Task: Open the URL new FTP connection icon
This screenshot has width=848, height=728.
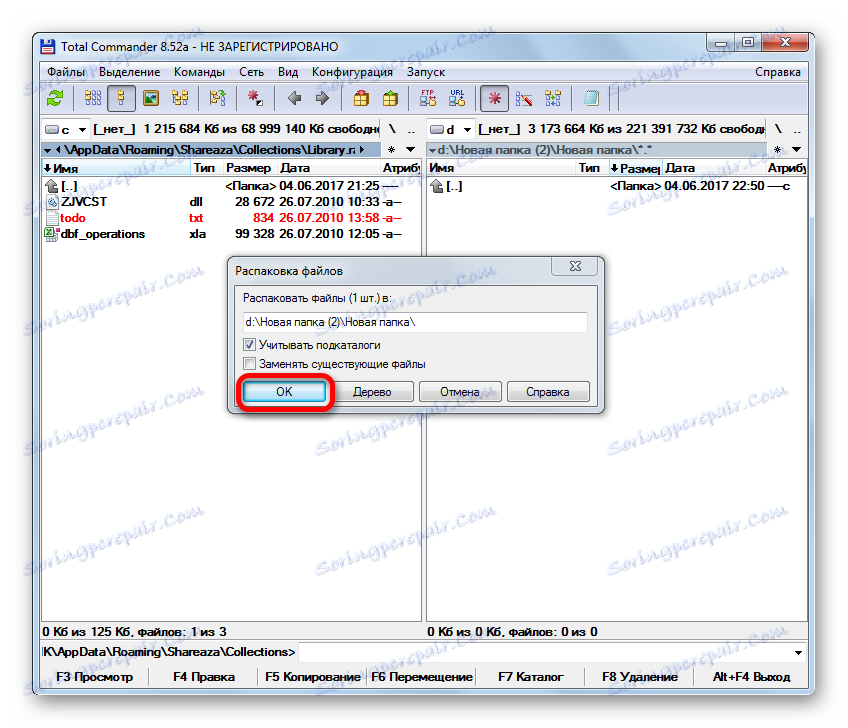Action: [457, 98]
